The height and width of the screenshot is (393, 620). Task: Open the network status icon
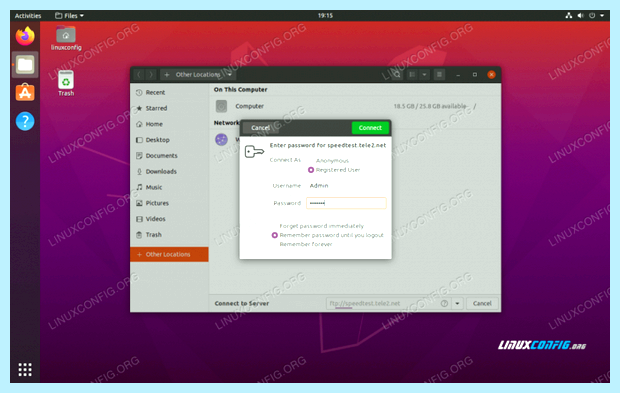pyautogui.click(x=569, y=15)
